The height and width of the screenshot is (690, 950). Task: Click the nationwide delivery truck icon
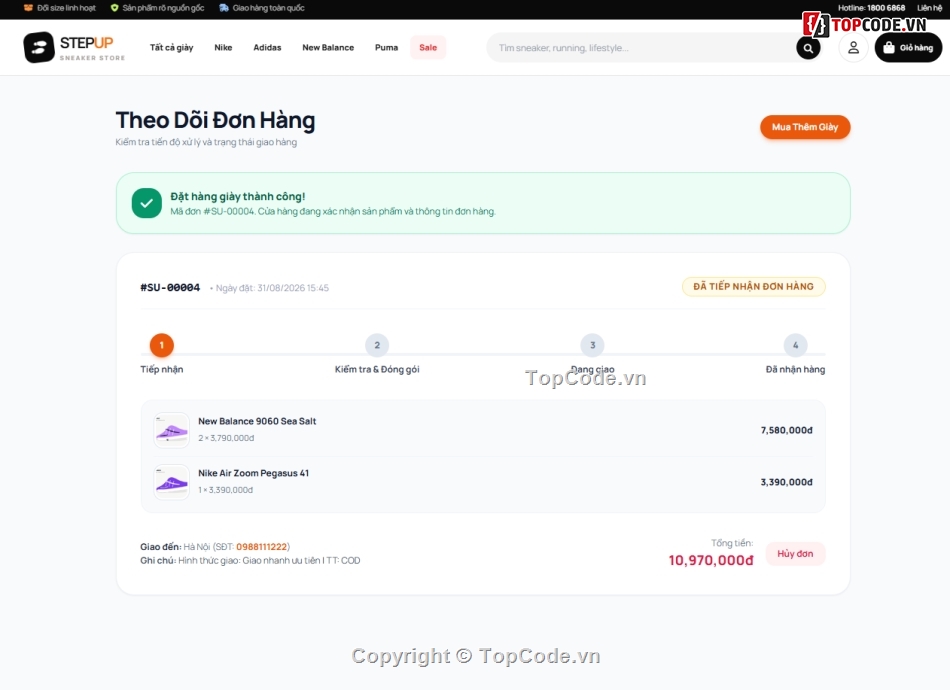click(224, 8)
